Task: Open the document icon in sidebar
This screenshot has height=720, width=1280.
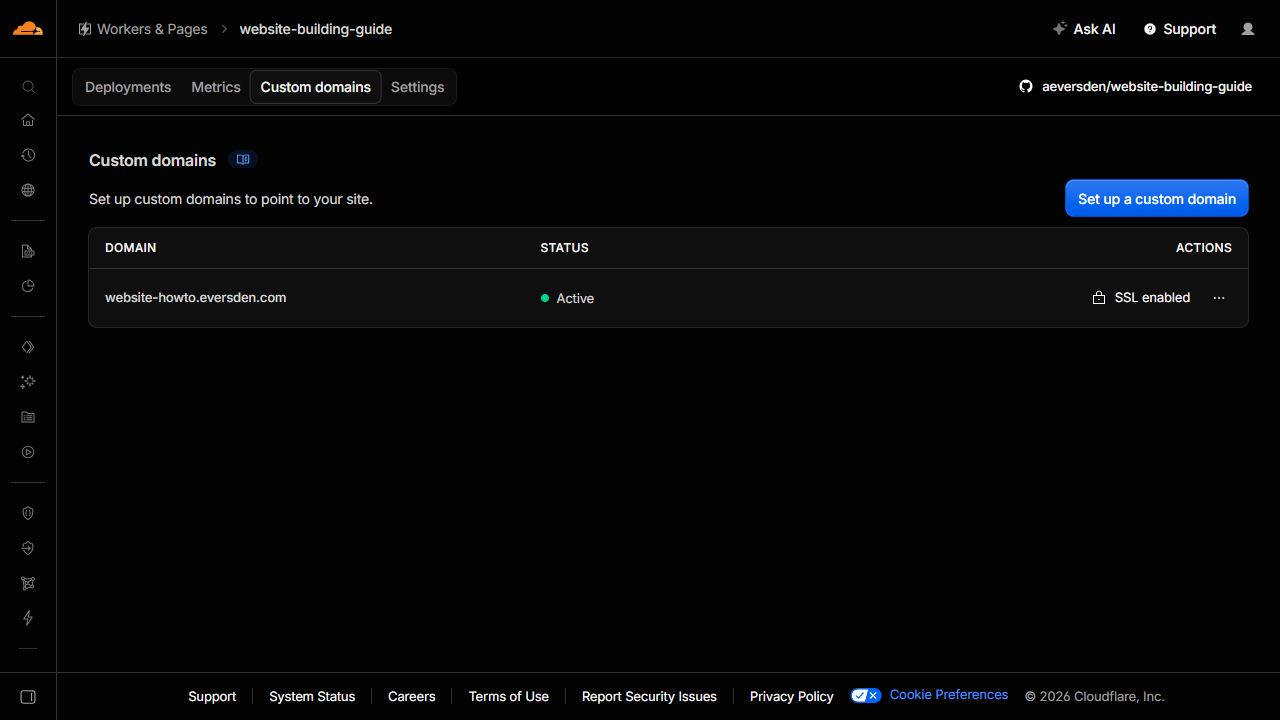Action: pos(28,251)
